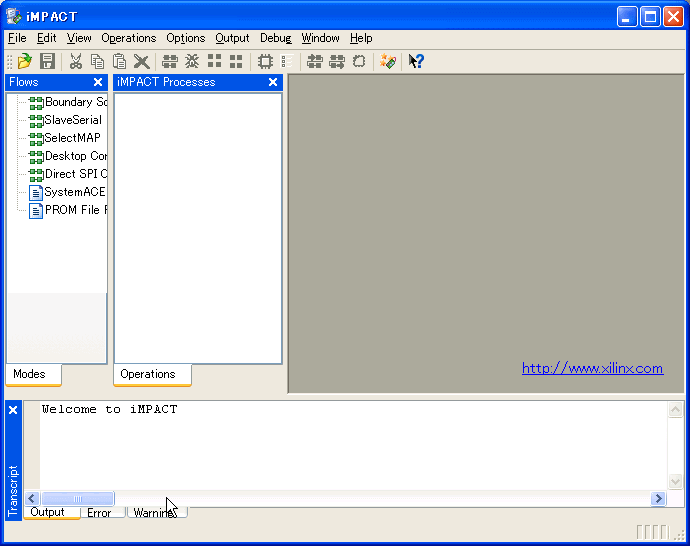Image resolution: width=690 pixels, height=546 pixels.
Task: Click the Copy toolbar icon
Action: [x=97, y=62]
